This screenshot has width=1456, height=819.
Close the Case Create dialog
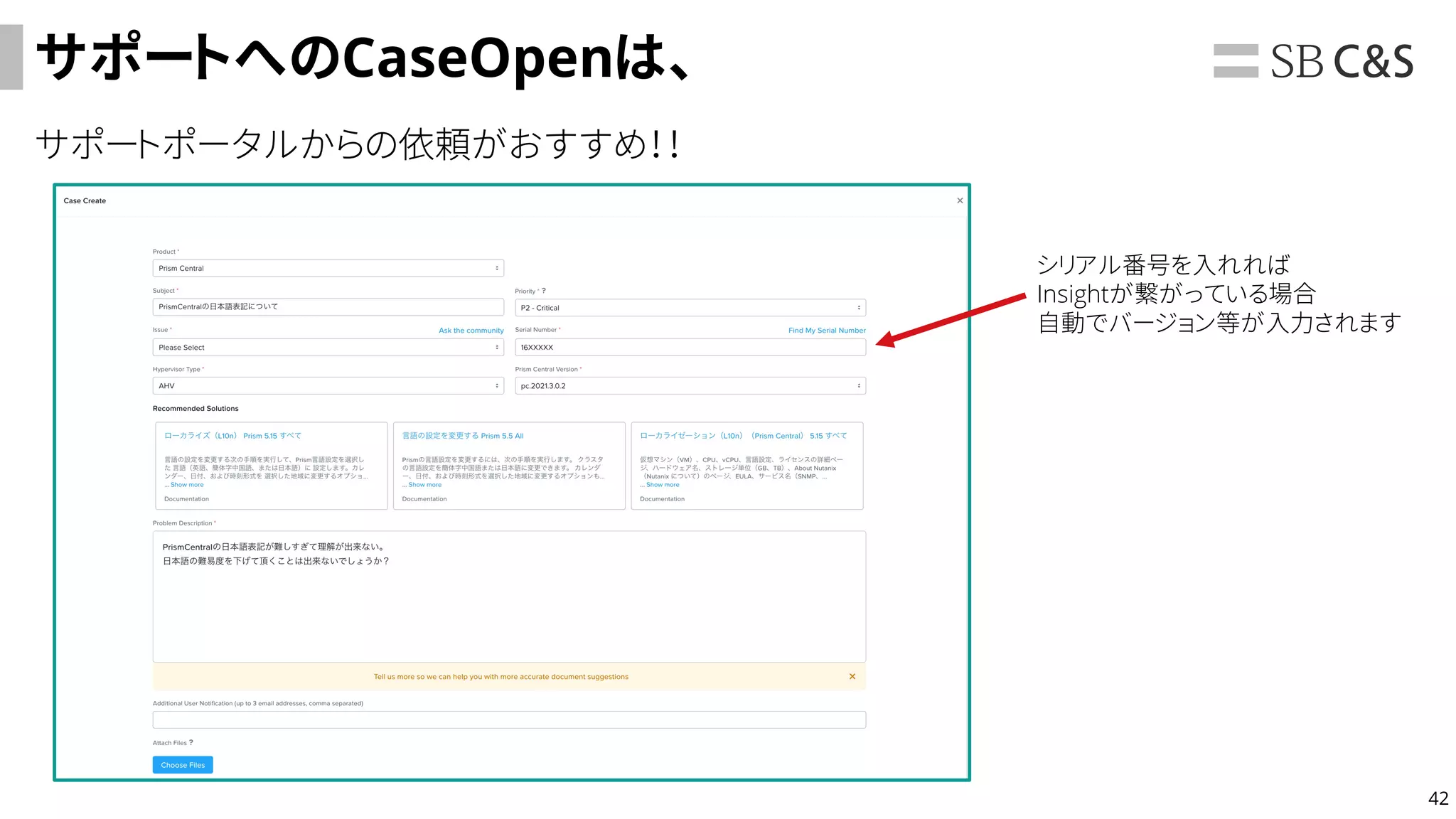(x=960, y=200)
